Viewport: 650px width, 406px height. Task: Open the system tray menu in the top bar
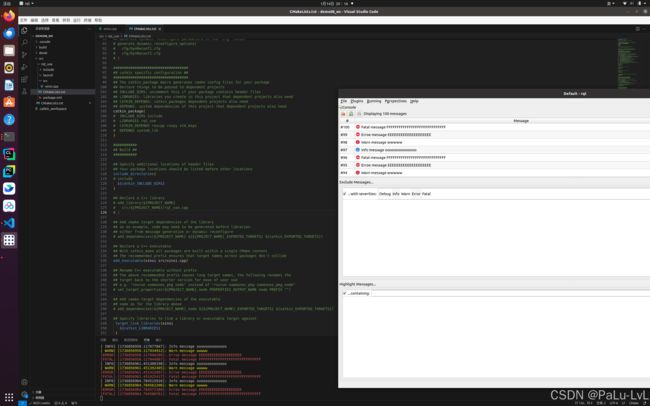click(x=632, y=3)
